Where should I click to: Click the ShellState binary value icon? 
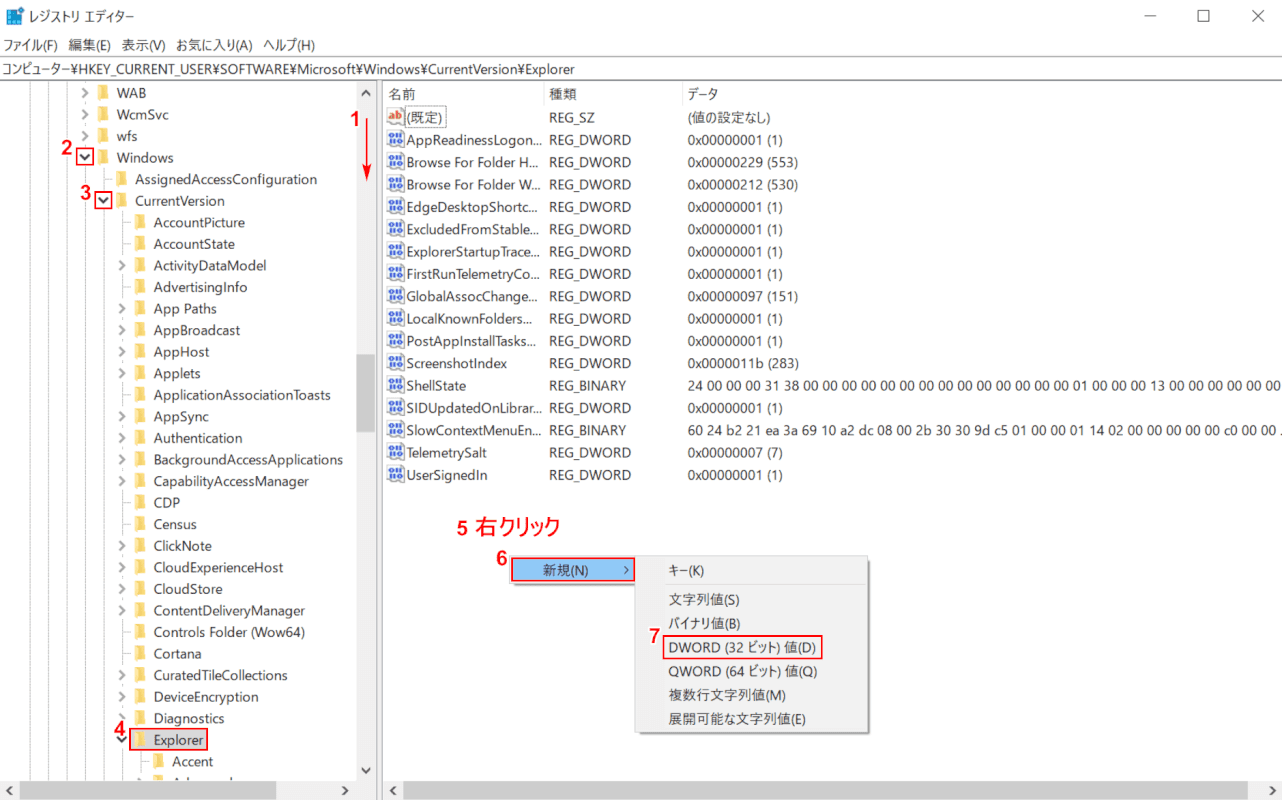[x=395, y=386]
